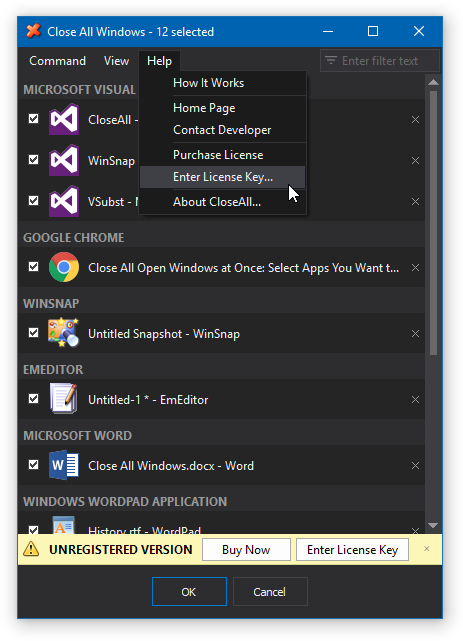Viewport: 463px width, 641px height.
Task: Uncheck the Untitled-1 EmEditor checkbox
Action: point(34,399)
